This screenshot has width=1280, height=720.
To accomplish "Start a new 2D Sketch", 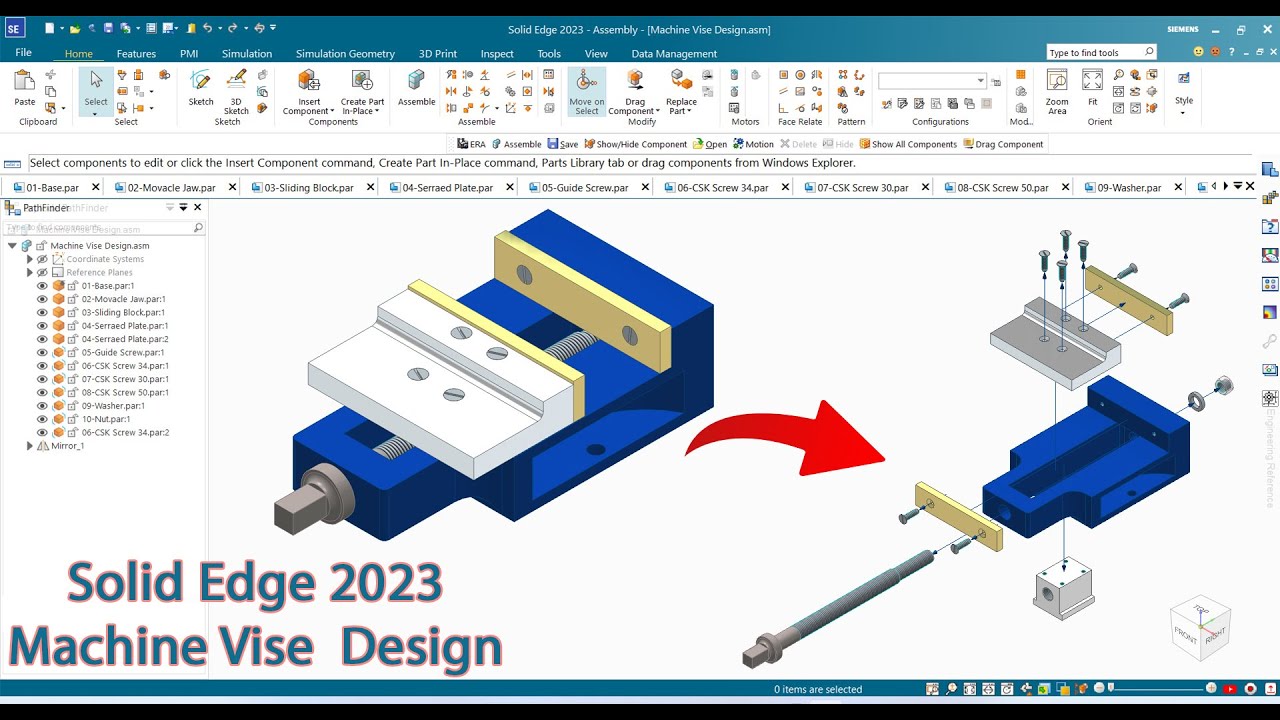I will [201, 88].
